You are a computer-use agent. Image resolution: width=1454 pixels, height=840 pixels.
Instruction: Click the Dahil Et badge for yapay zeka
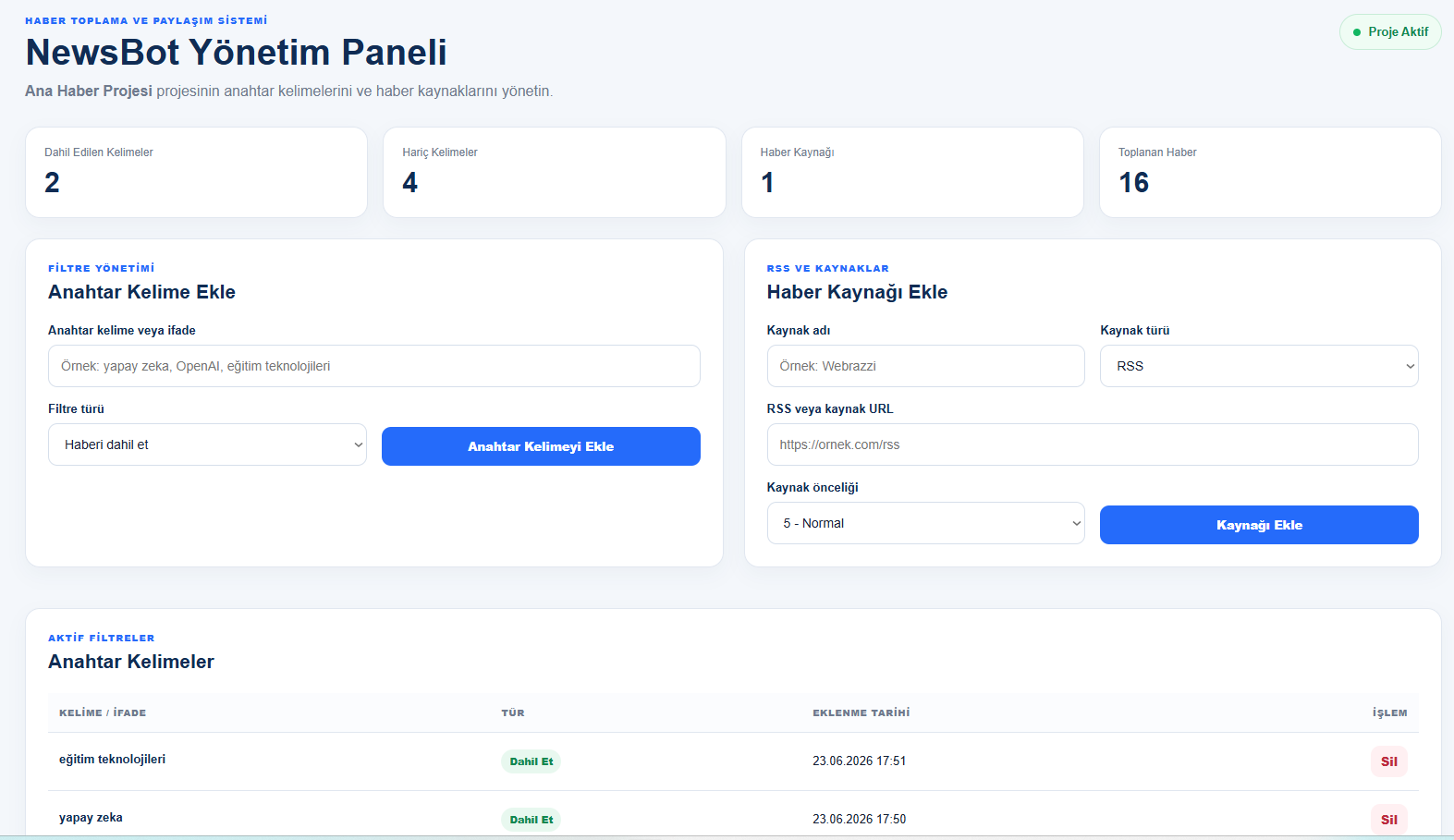pyautogui.click(x=532, y=820)
